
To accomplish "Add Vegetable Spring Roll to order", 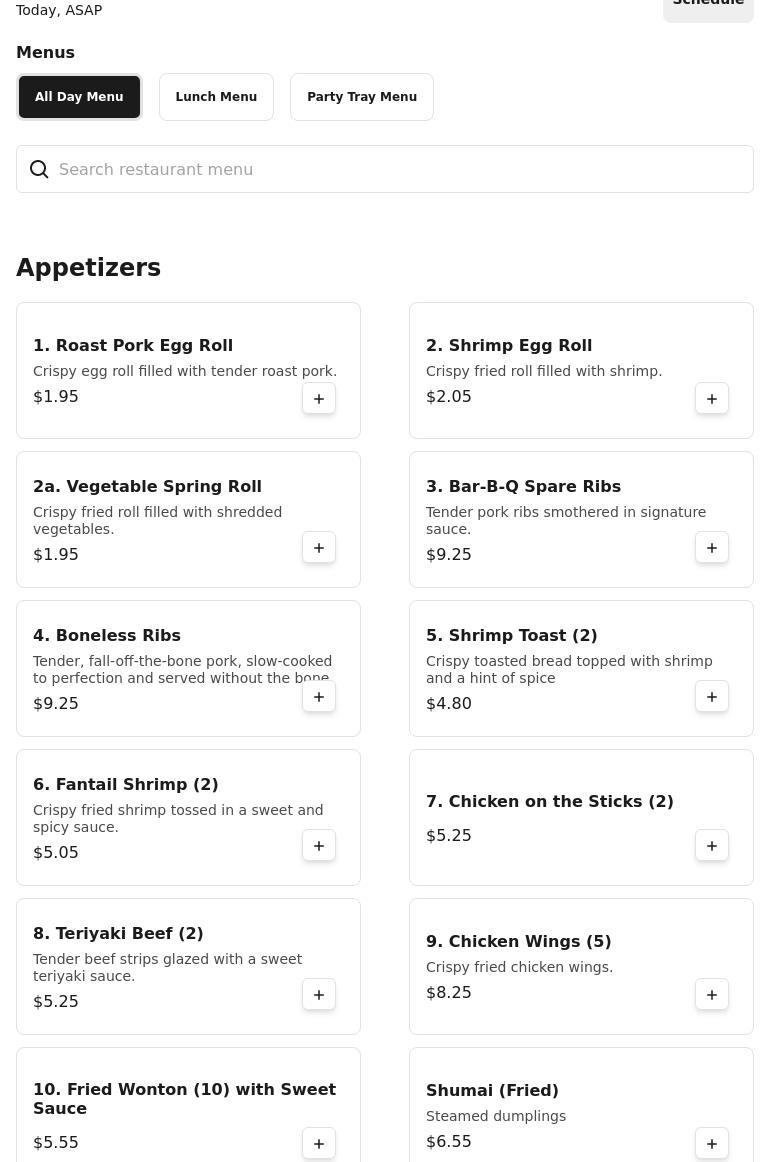I will coord(319,548).
